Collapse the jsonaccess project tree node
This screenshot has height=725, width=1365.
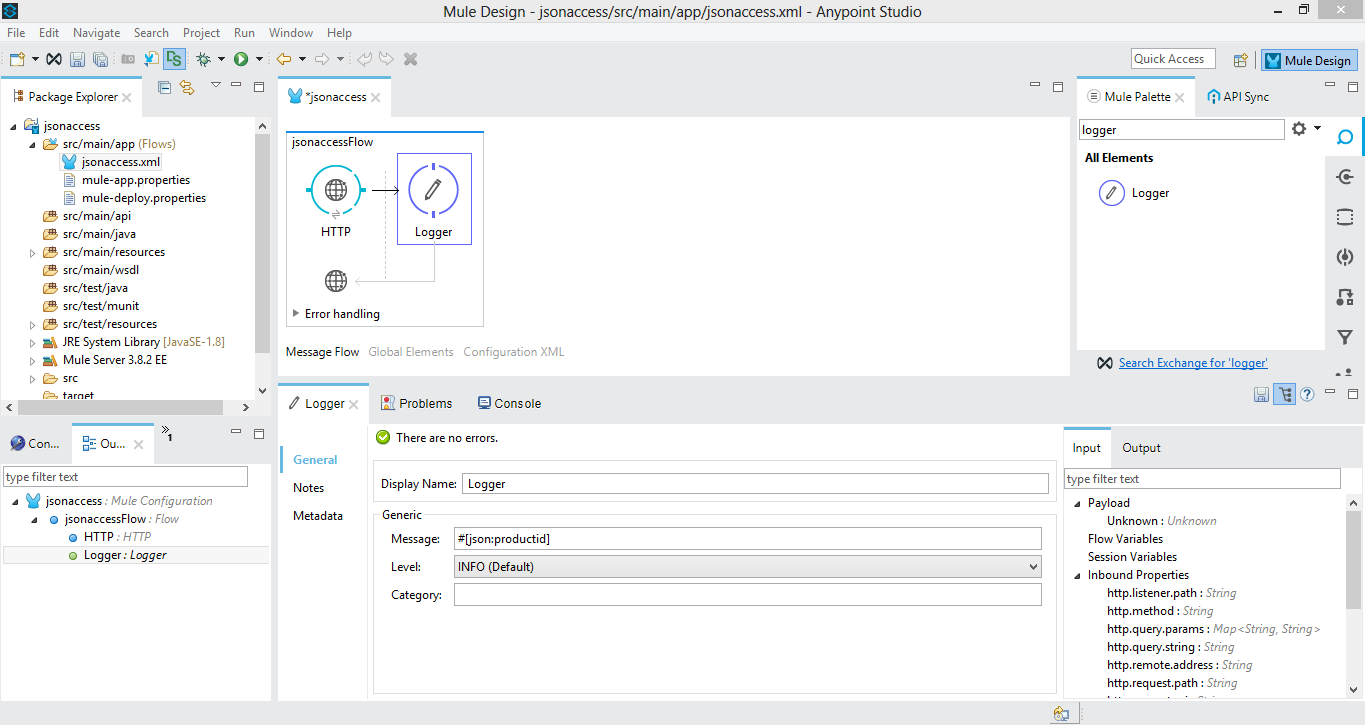tap(14, 127)
